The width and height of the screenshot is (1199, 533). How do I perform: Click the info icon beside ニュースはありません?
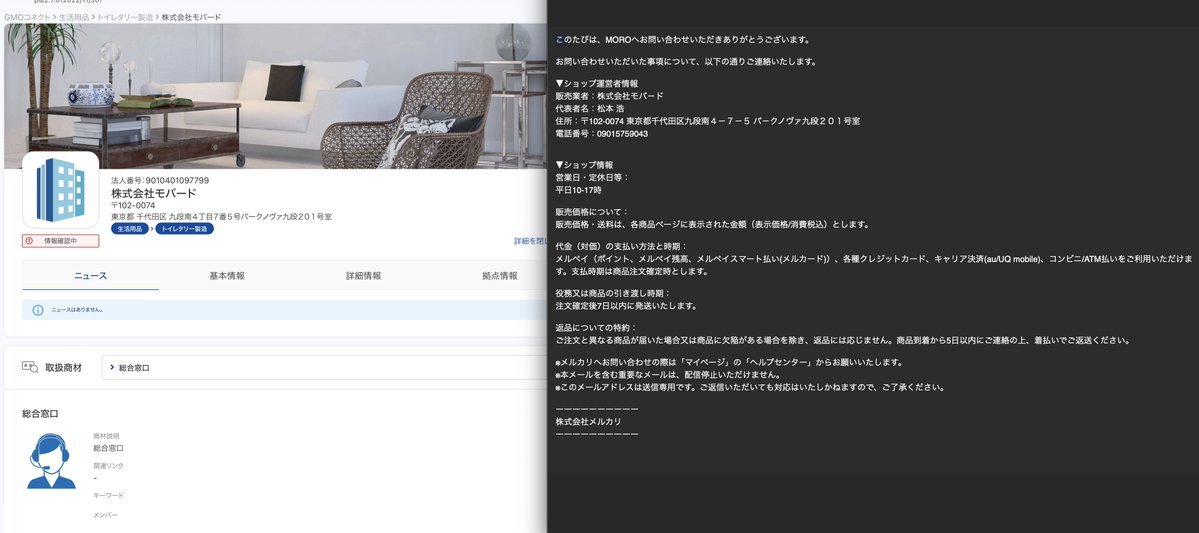tap(38, 310)
